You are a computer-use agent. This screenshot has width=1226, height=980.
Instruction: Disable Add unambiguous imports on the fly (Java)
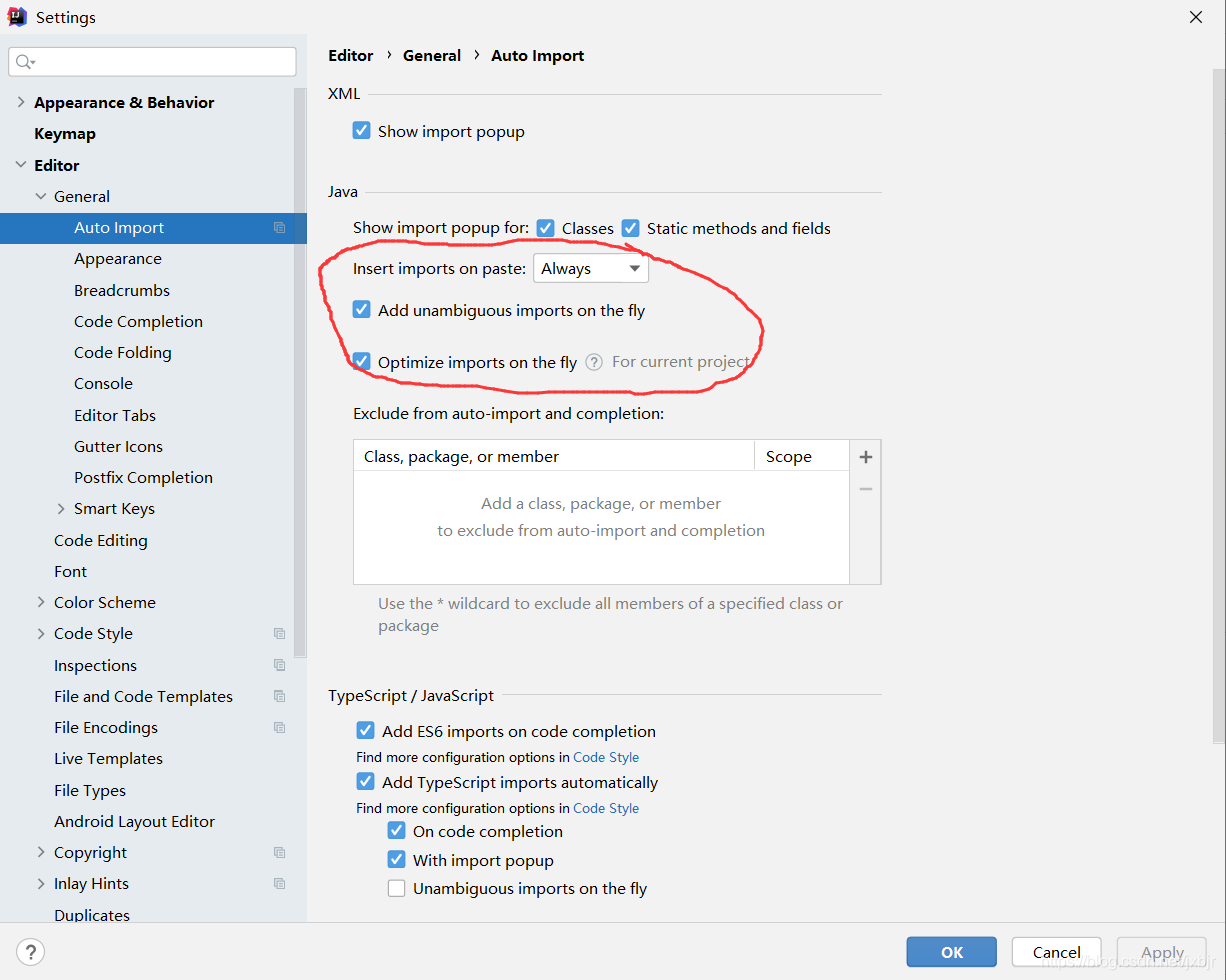[x=362, y=310]
